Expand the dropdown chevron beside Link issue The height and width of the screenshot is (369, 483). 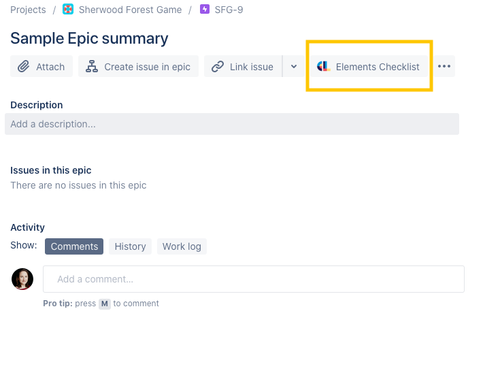(294, 66)
